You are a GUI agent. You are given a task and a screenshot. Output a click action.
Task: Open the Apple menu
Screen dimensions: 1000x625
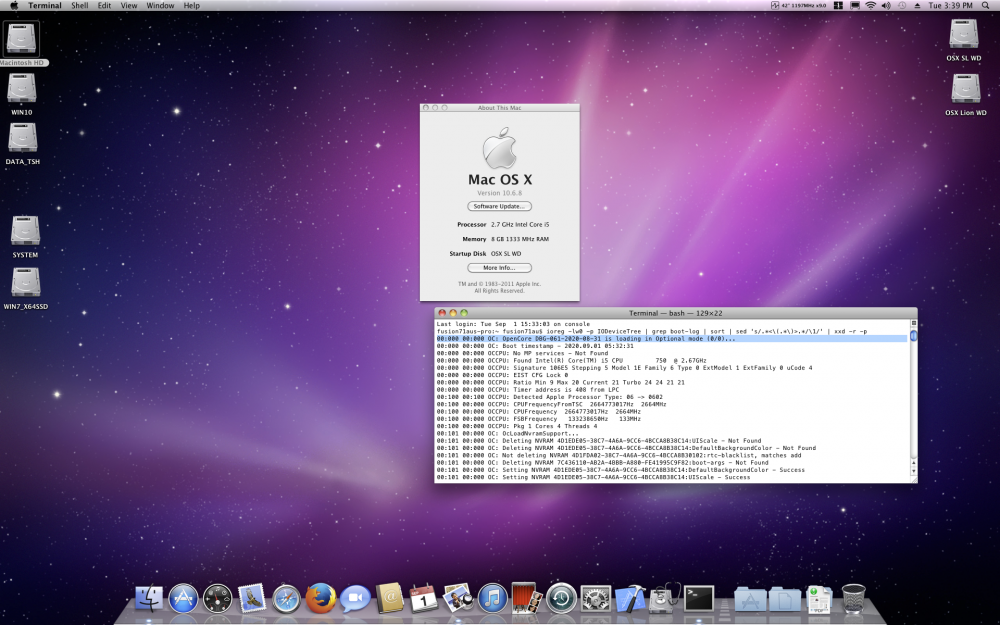pyautogui.click(x=13, y=6)
